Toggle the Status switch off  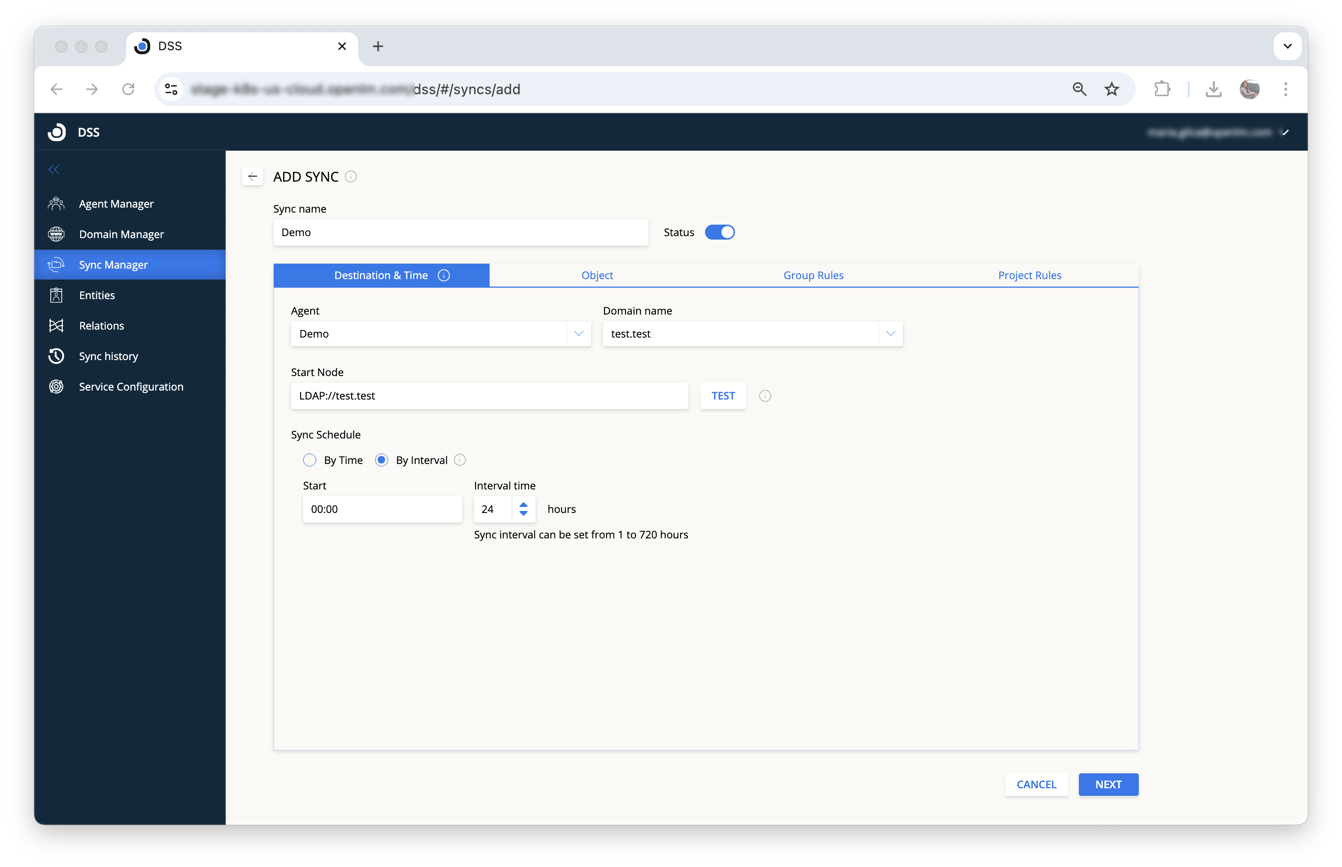coord(720,232)
